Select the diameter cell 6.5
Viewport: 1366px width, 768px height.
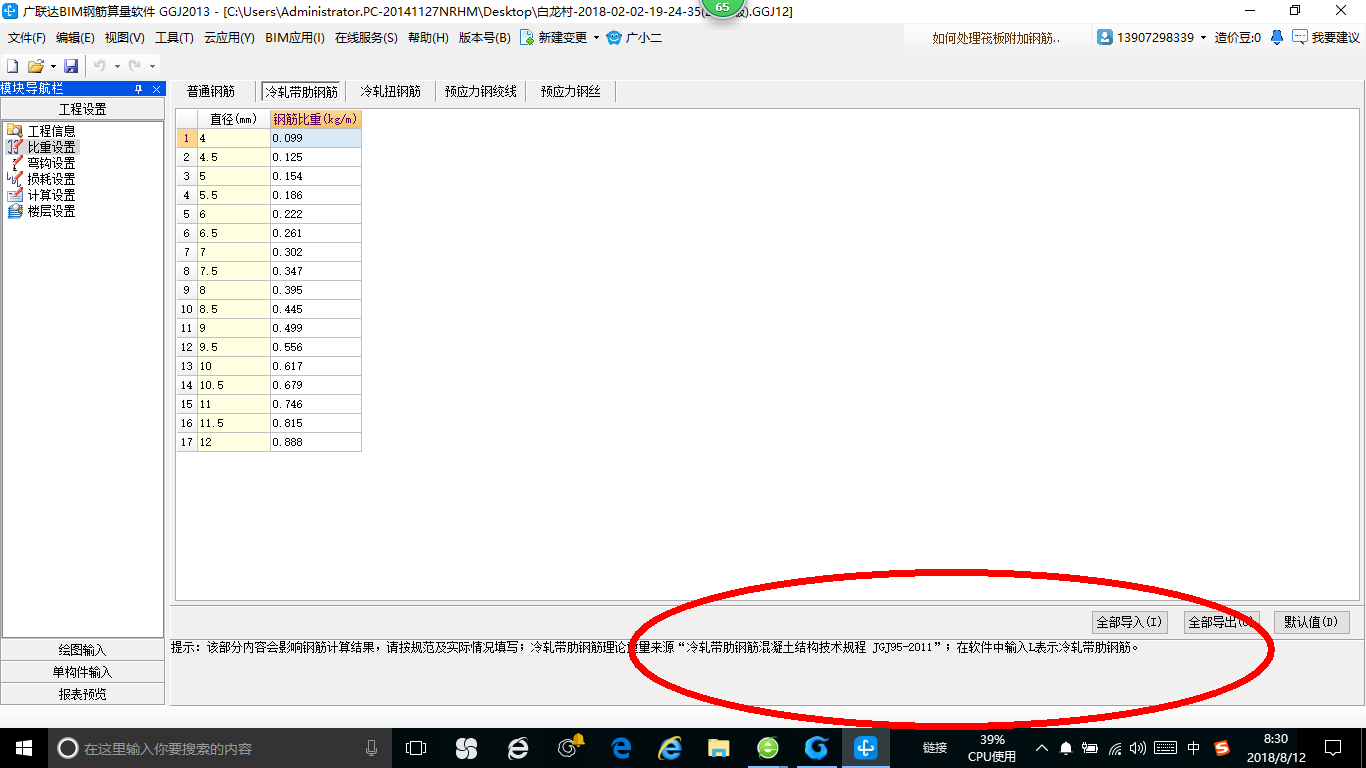234,233
